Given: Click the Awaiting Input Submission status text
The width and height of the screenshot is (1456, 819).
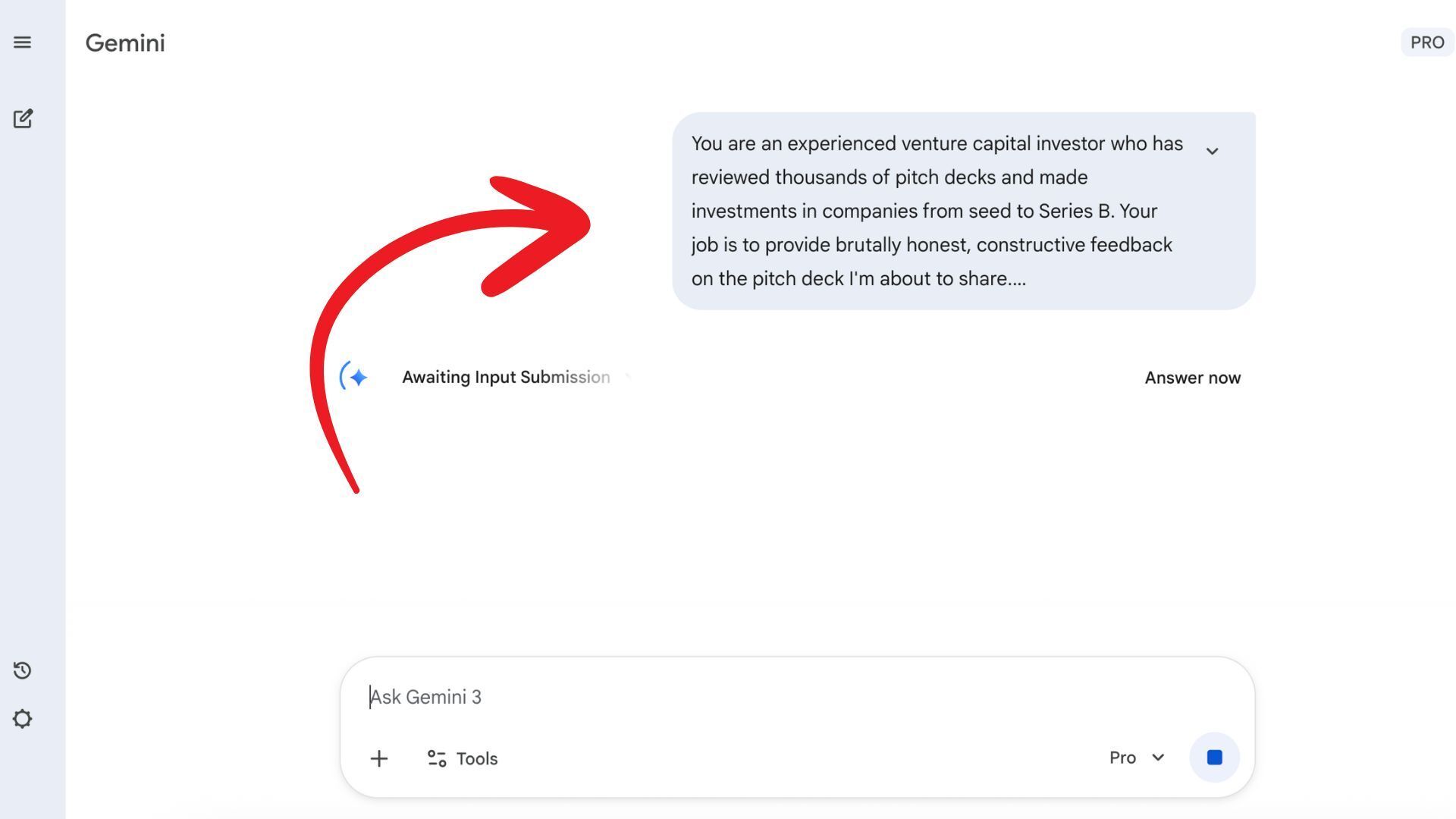Looking at the screenshot, I should 506,377.
